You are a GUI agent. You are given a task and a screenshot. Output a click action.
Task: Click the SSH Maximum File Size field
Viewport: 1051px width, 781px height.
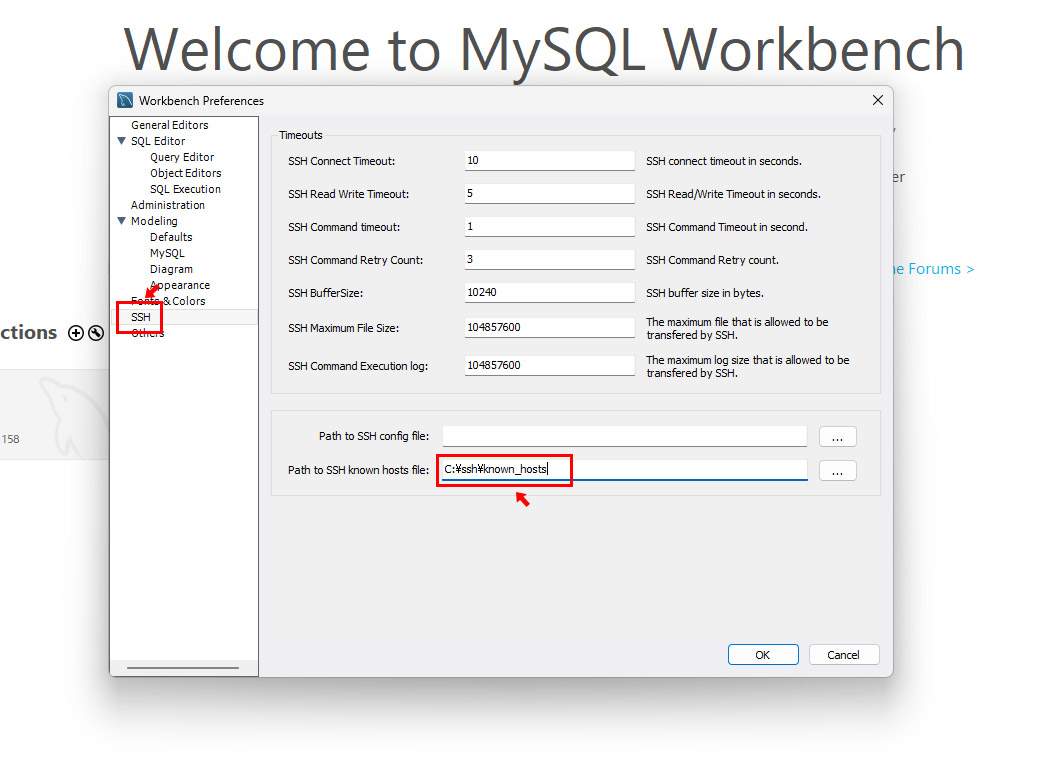(x=550, y=327)
